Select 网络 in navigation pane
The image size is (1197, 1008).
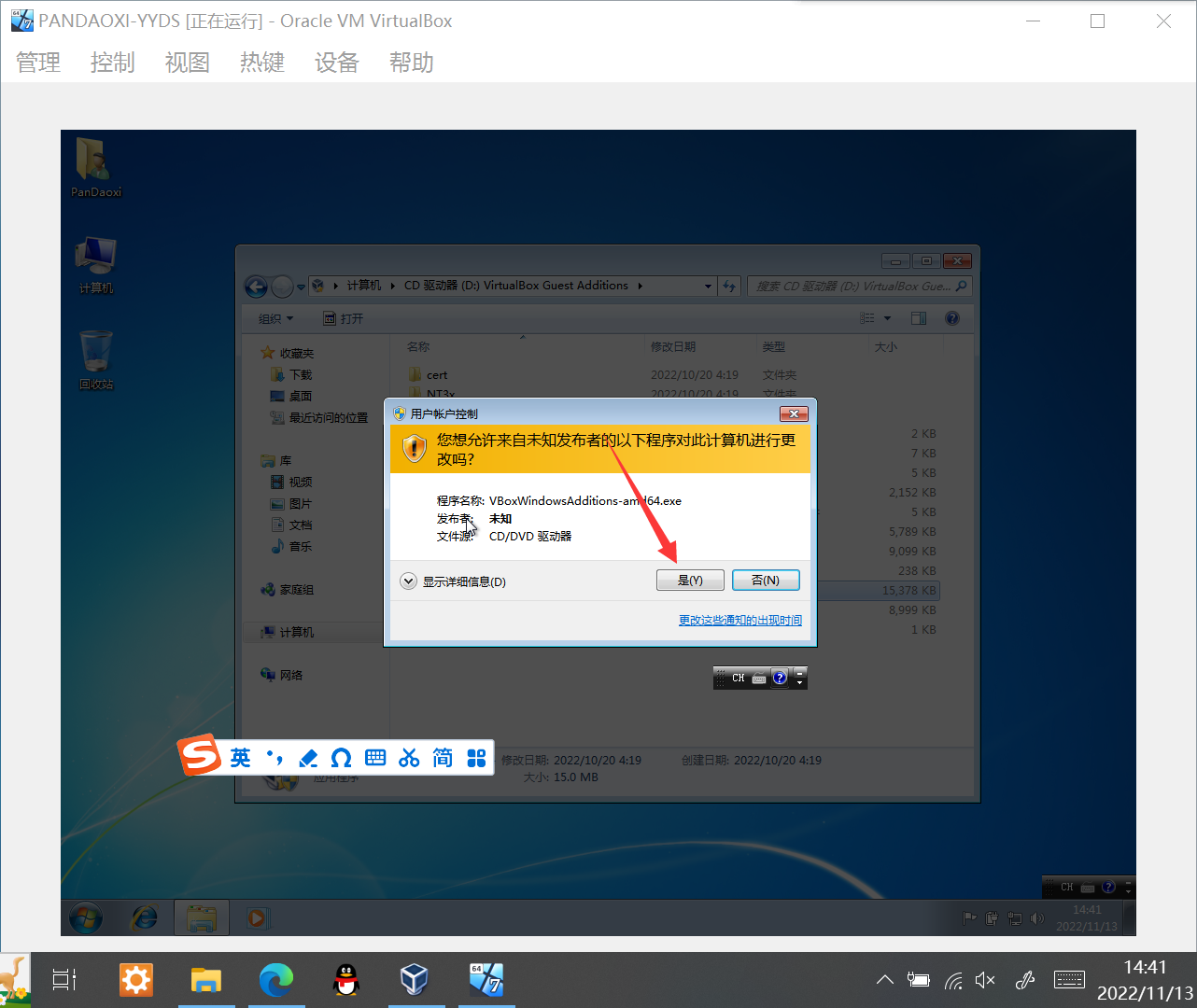pyautogui.click(x=282, y=674)
